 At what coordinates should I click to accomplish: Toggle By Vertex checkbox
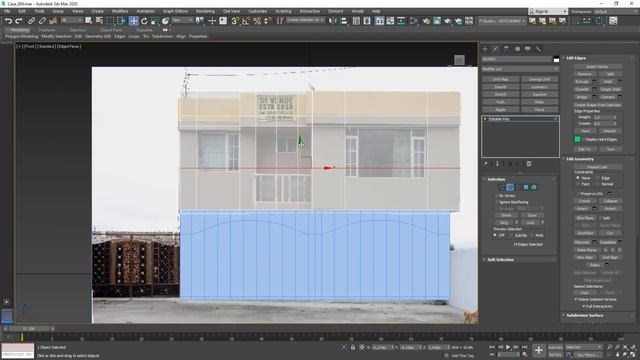[x=506, y=196]
